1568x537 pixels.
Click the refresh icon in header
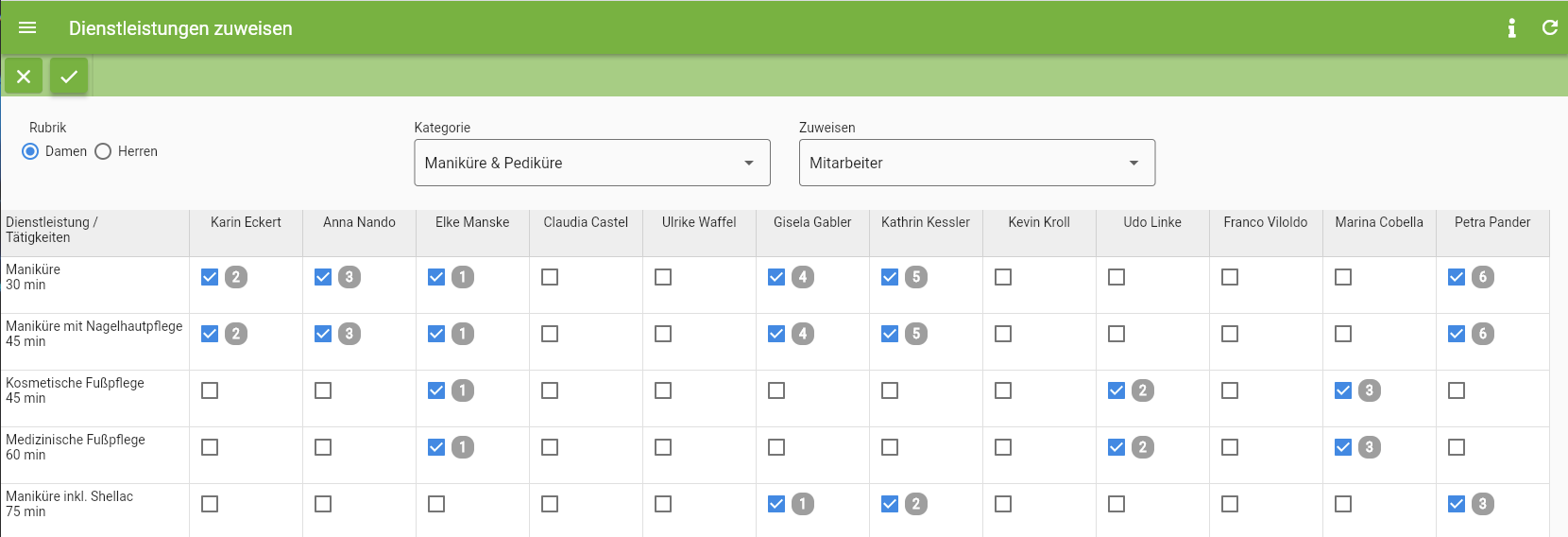pos(1550,28)
